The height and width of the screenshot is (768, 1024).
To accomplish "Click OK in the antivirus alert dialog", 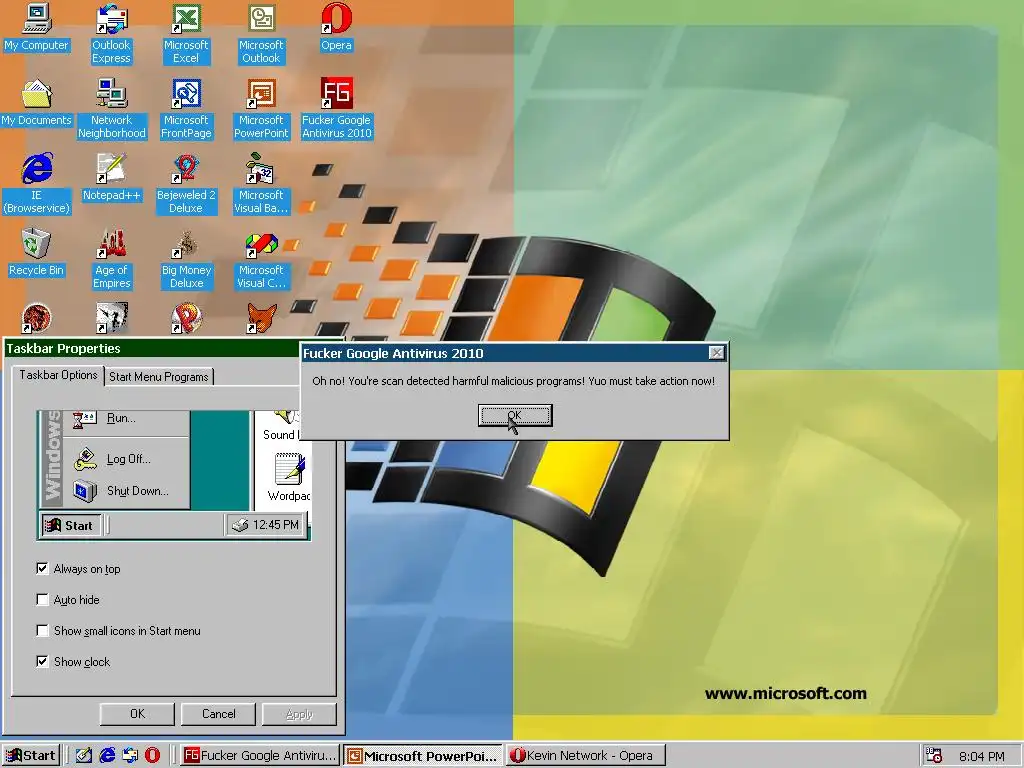I will pyautogui.click(x=515, y=415).
